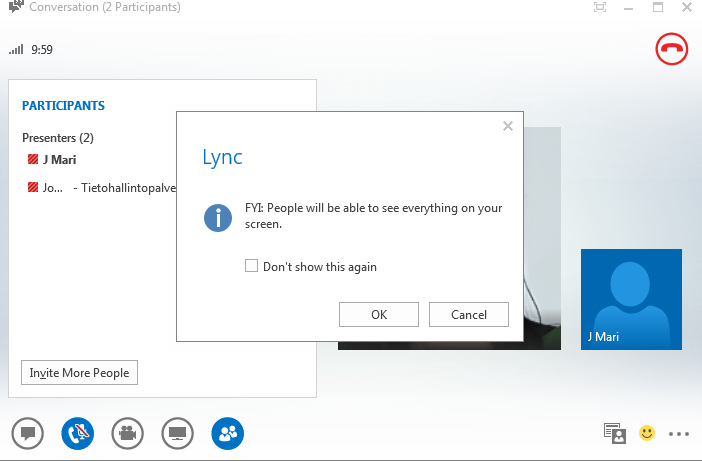
Task: Click the presence icon beside Jo... participant
Action: click(33, 187)
